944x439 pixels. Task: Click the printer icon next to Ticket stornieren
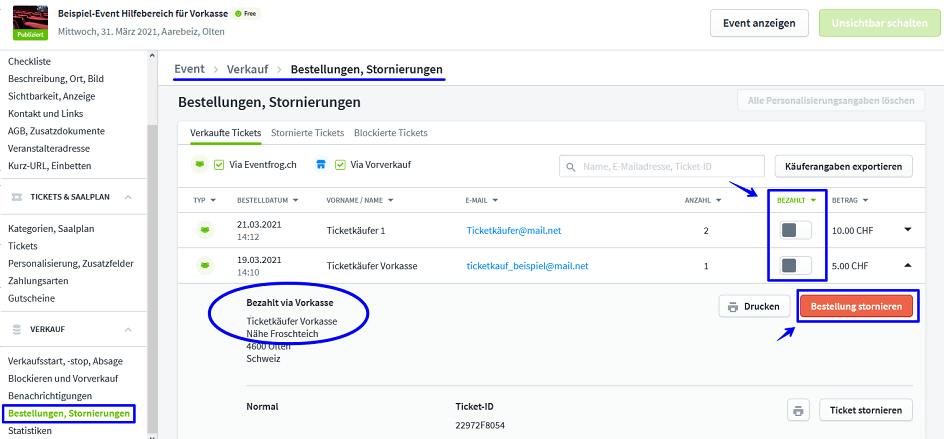click(797, 410)
